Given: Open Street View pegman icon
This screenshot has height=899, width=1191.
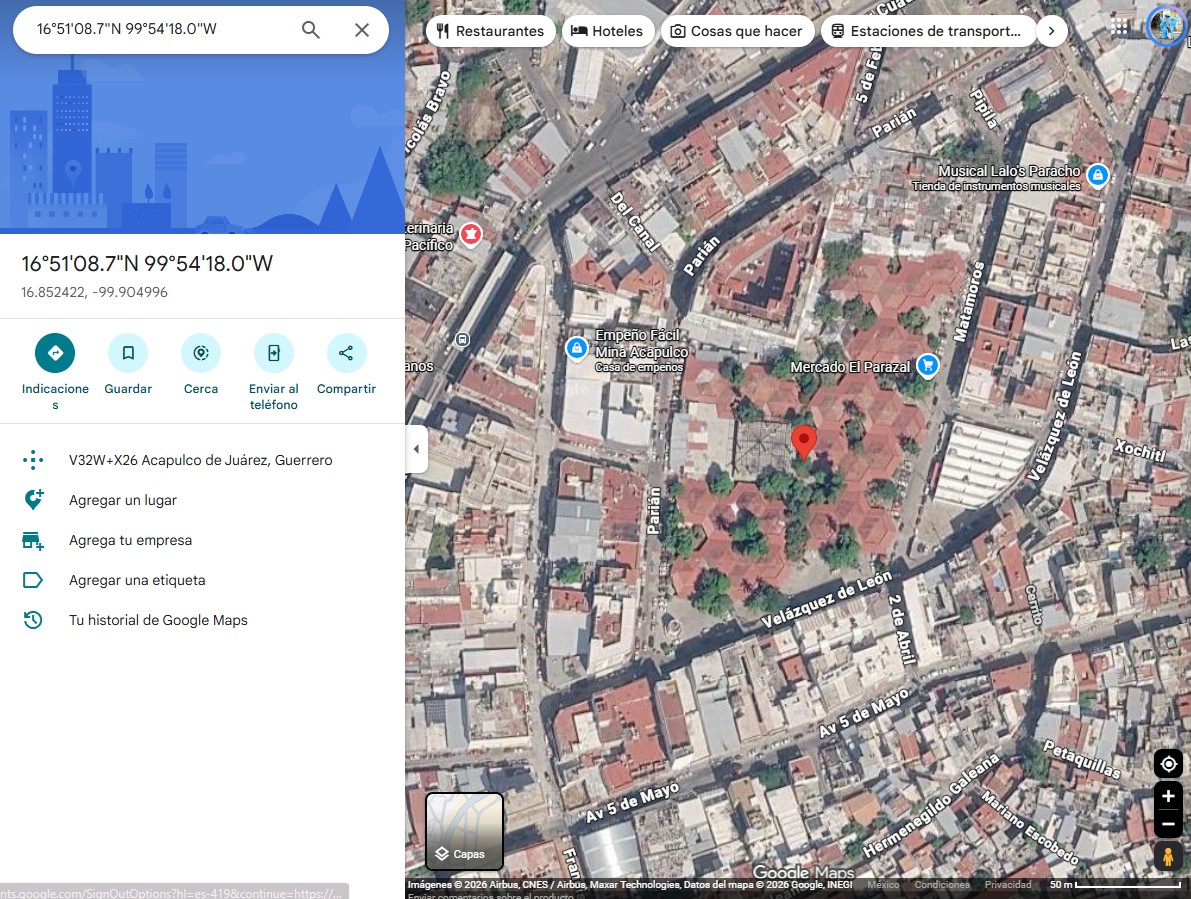Looking at the screenshot, I should coord(1168,856).
